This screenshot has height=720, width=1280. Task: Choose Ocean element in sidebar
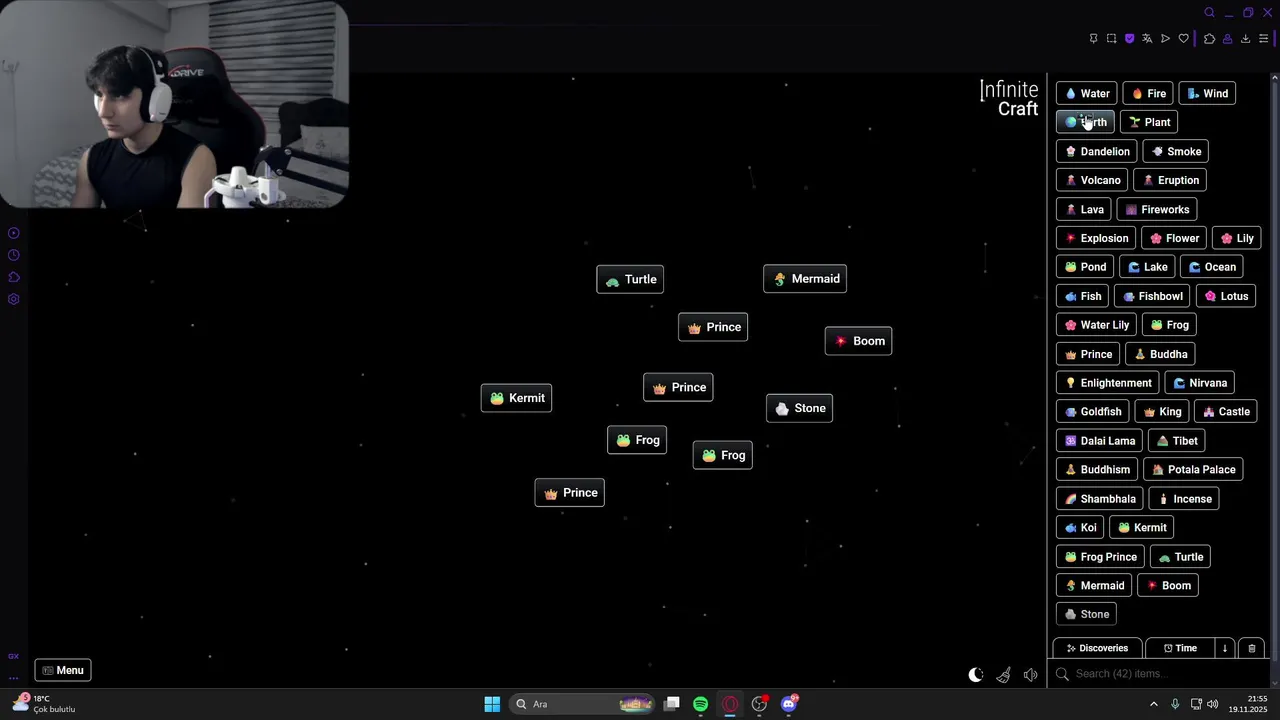1212,267
